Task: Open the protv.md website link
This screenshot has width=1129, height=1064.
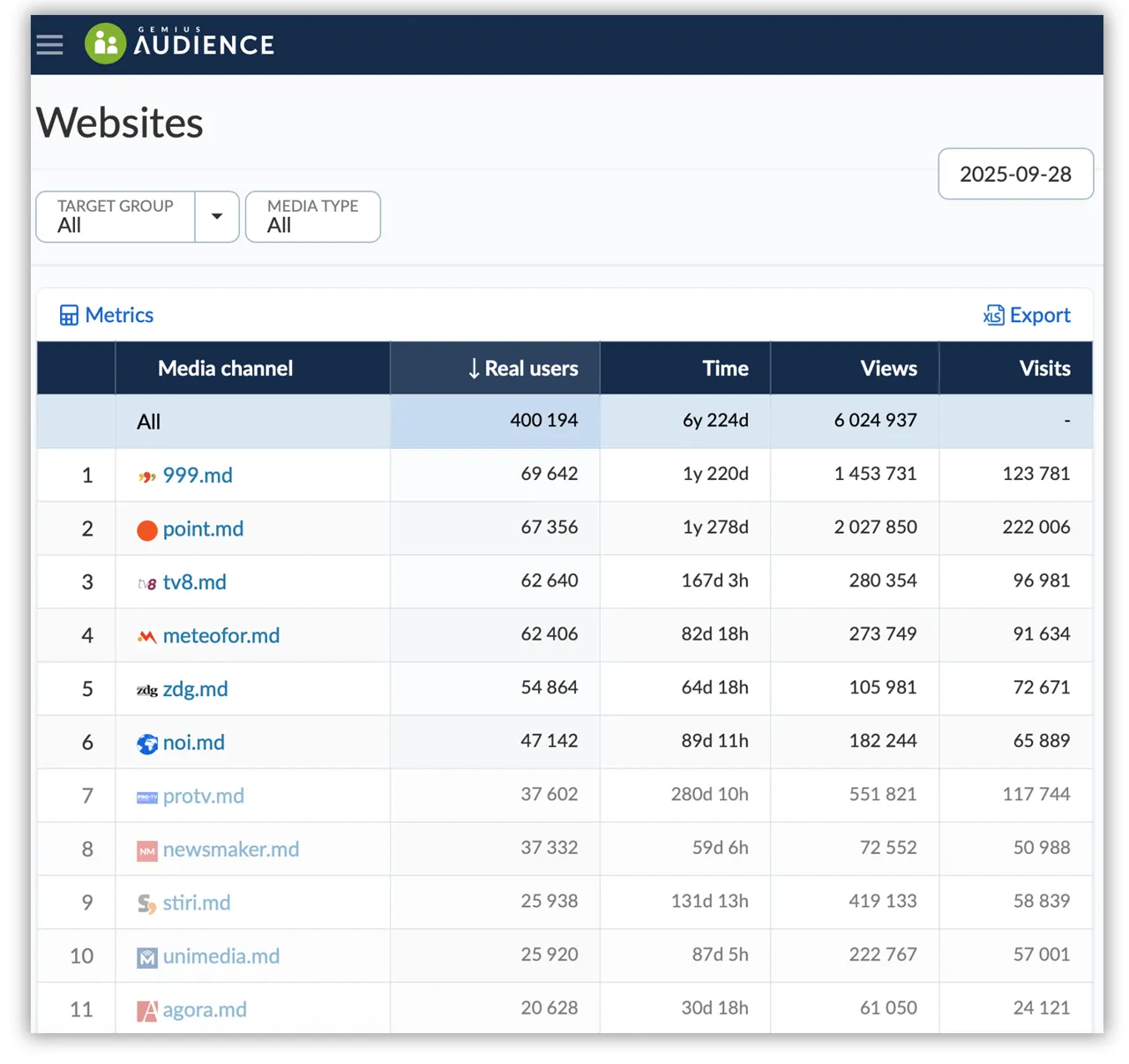Action: (204, 796)
